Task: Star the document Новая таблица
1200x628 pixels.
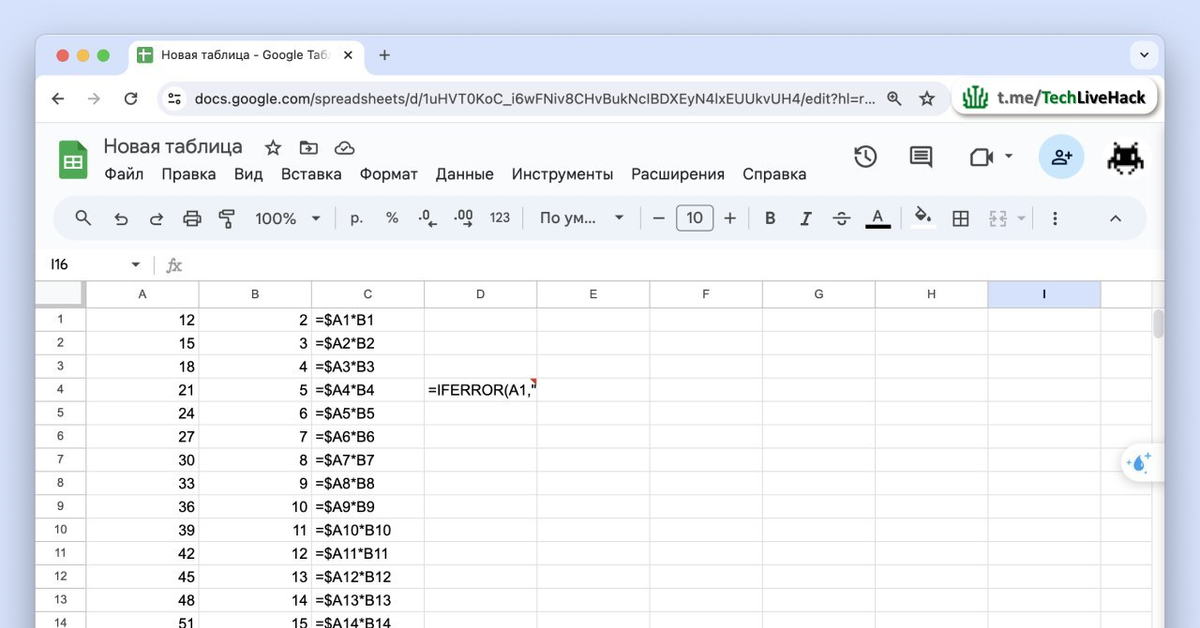Action: tap(273, 148)
